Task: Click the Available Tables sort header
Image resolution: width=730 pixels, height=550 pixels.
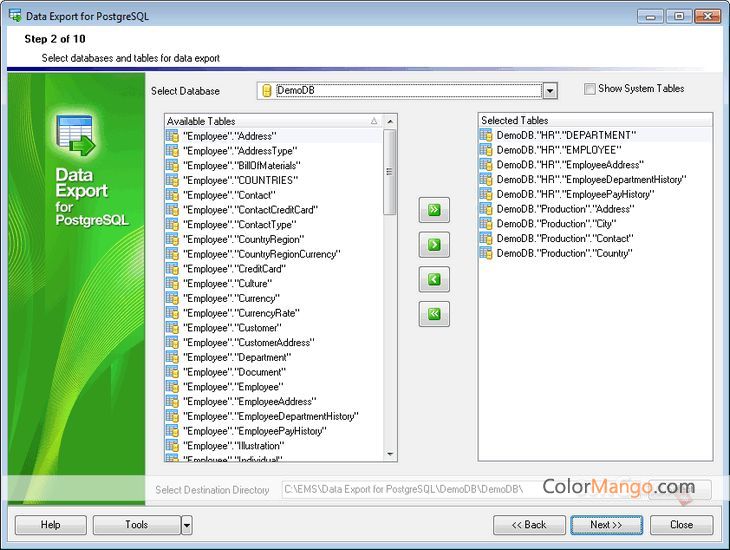Action: click(x=273, y=121)
